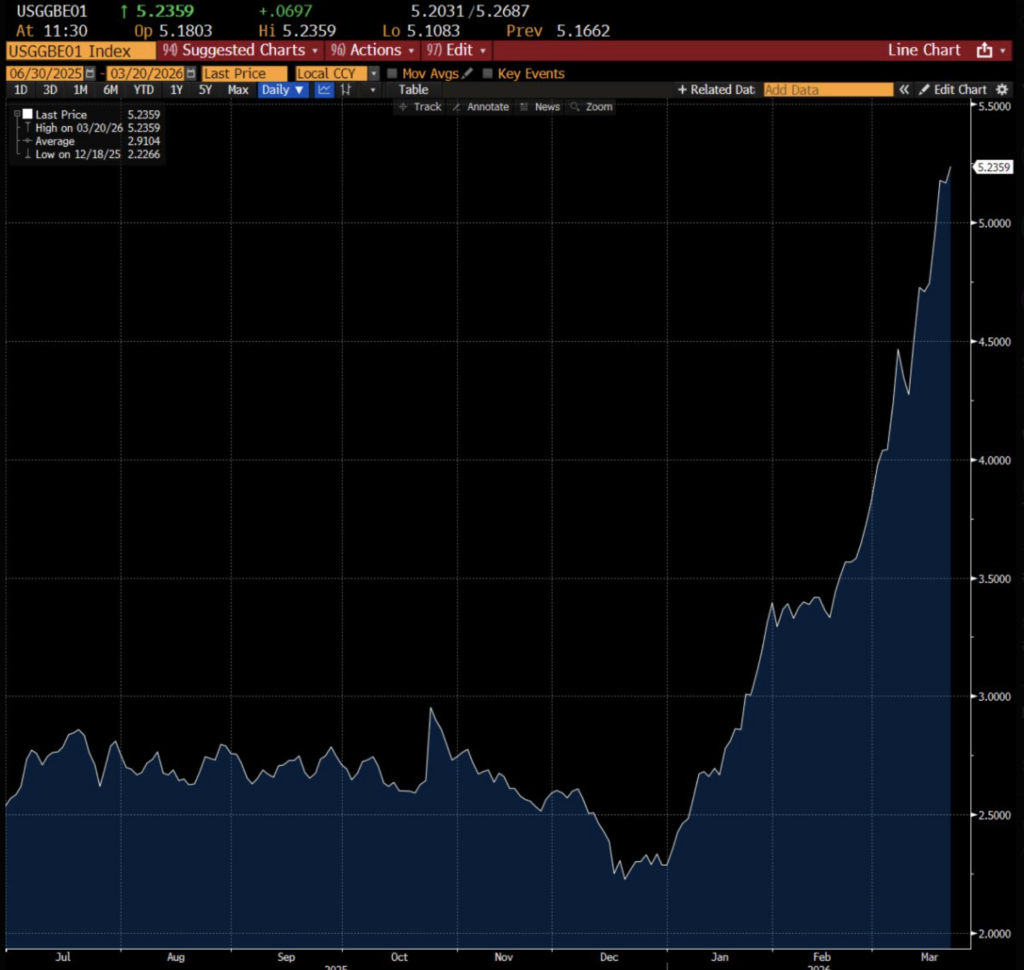Image resolution: width=1024 pixels, height=970 pixels.
Task: Activate the Annotate tool
Action: pos(481,107)
